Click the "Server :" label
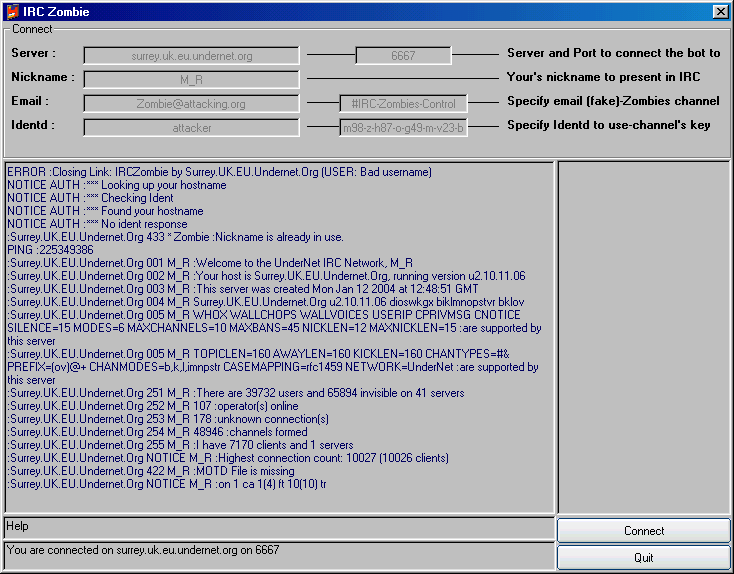 pos(34,53)
